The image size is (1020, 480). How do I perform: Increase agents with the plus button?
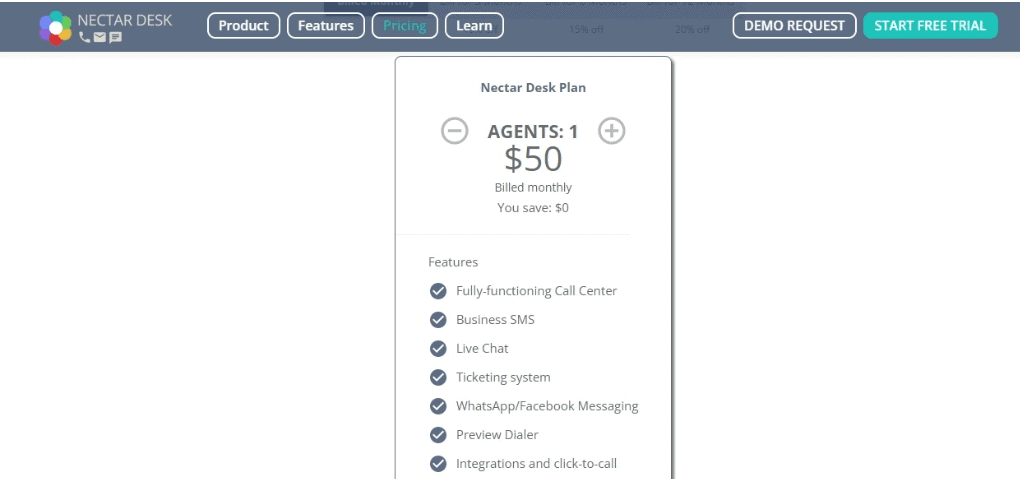click(611, 131)
